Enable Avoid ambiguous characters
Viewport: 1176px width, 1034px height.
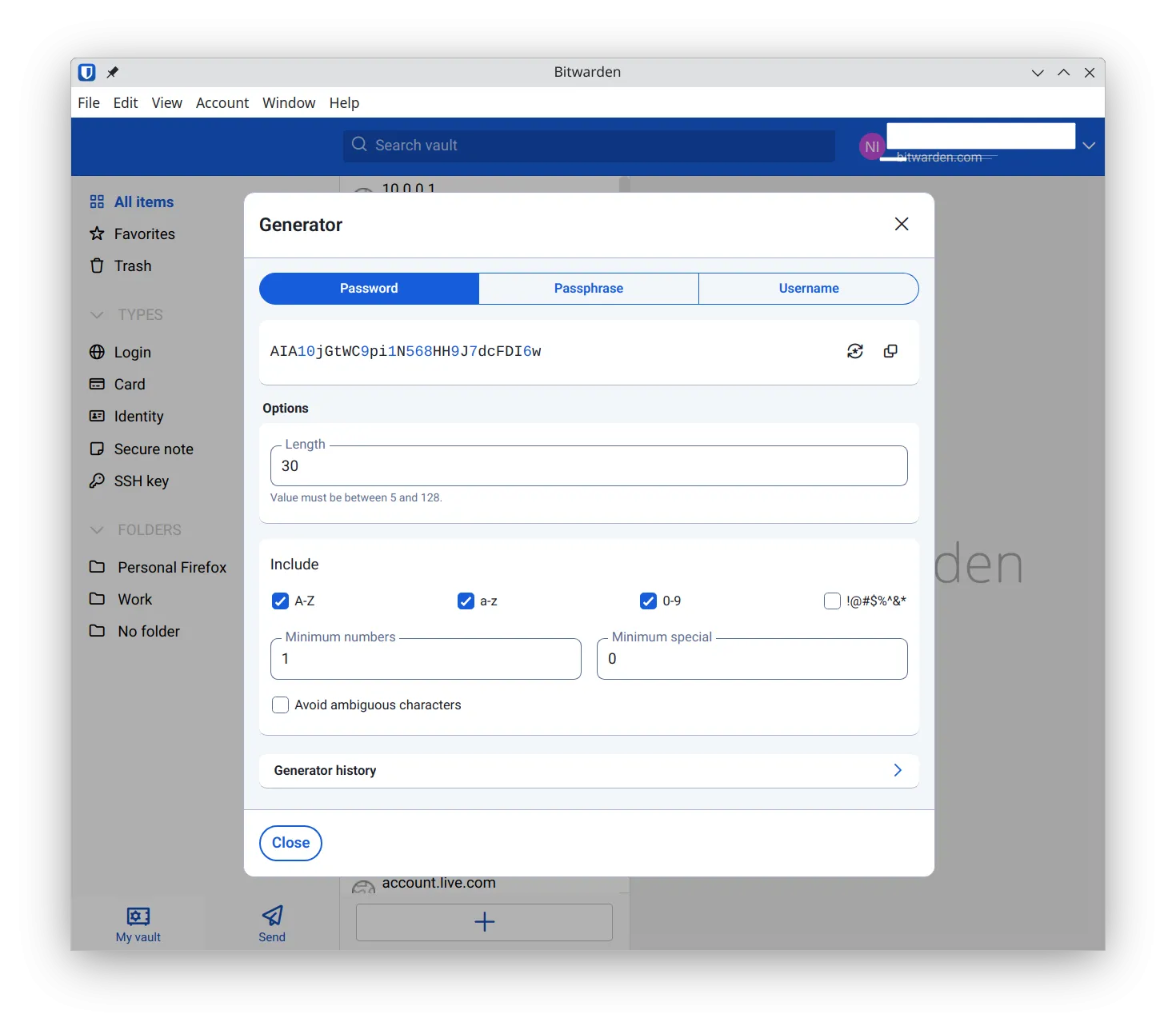pyautogui.click(x=280, y=705)
